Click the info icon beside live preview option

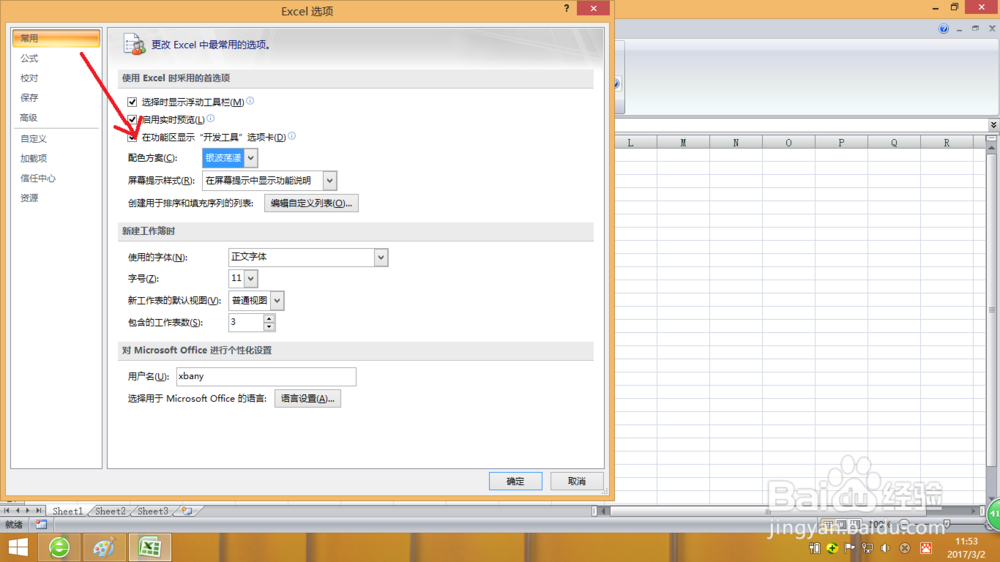210,118
